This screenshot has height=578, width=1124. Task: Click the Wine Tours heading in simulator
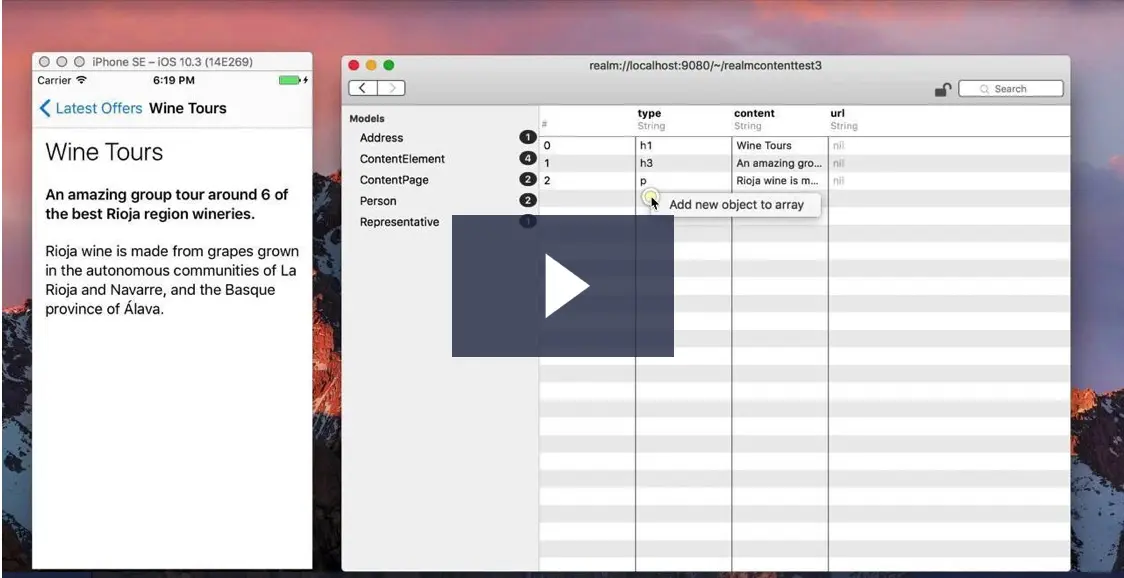tap(105, 152)
